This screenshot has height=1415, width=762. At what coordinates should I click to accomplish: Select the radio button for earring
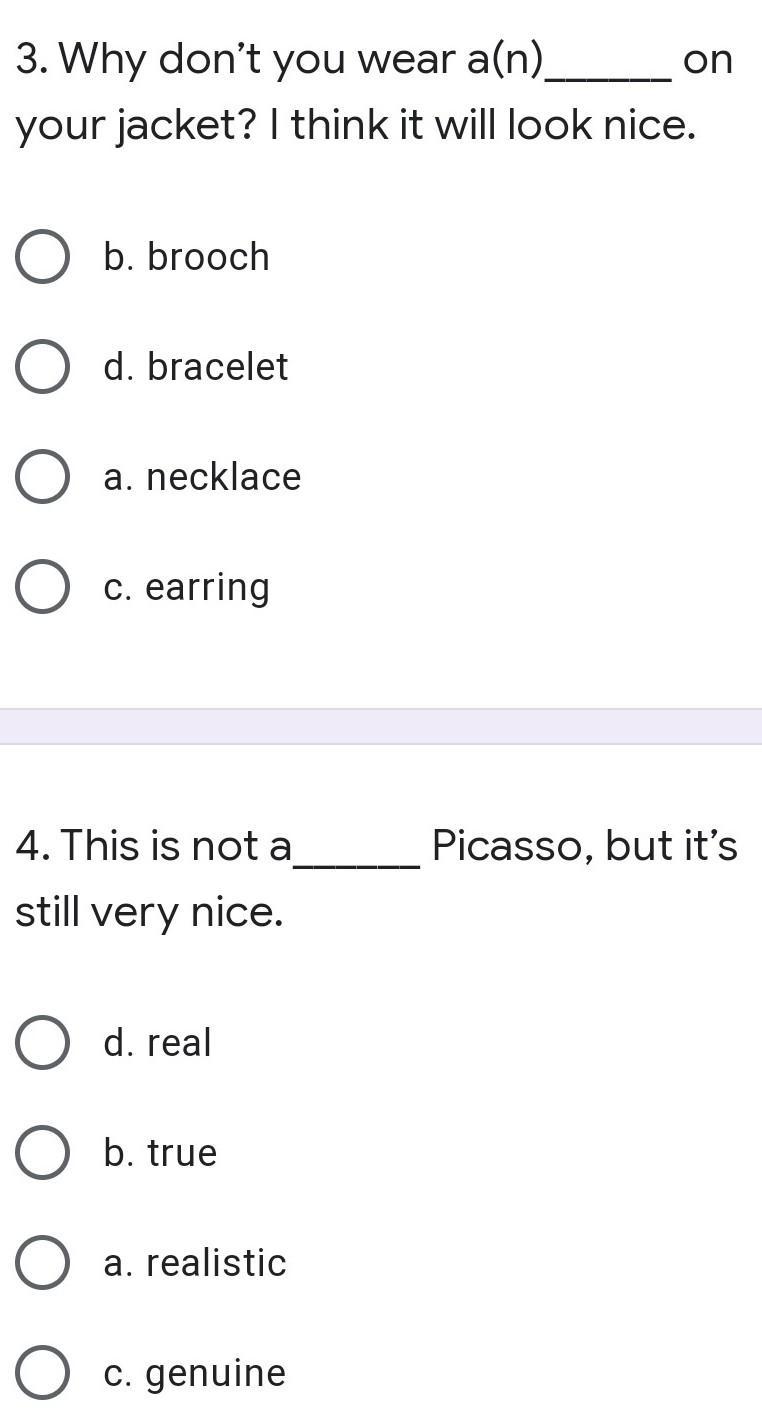click(x=43, y=587)
